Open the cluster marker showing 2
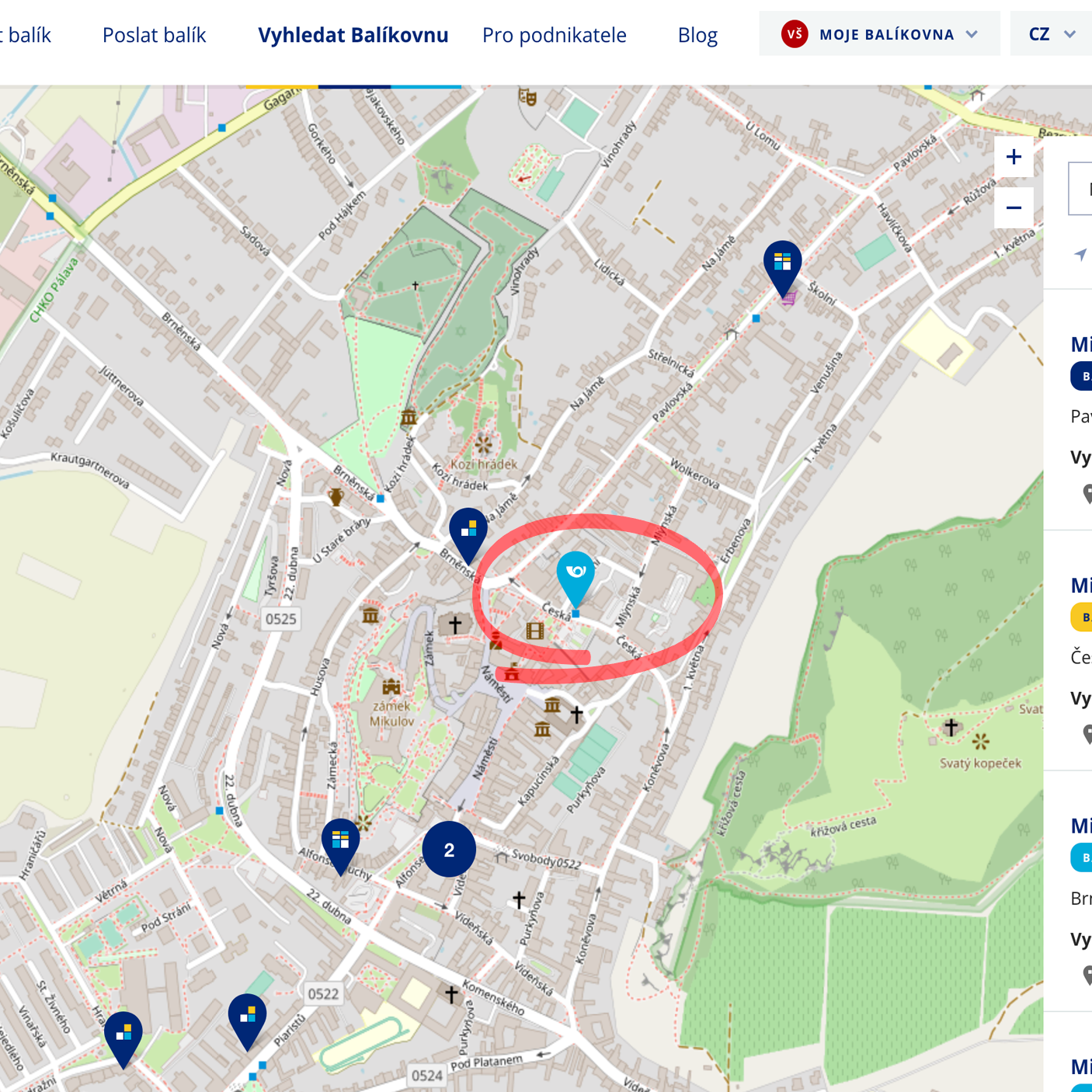Image resolution: width=1092 pixels, height=1092 pixels. pos(449,850)
